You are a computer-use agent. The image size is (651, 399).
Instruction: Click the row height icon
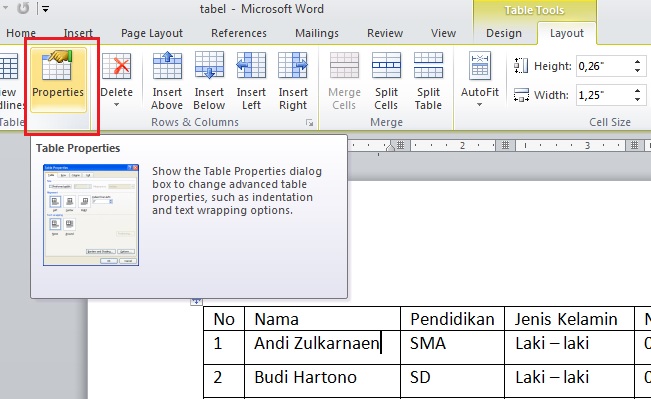(521, 66)
